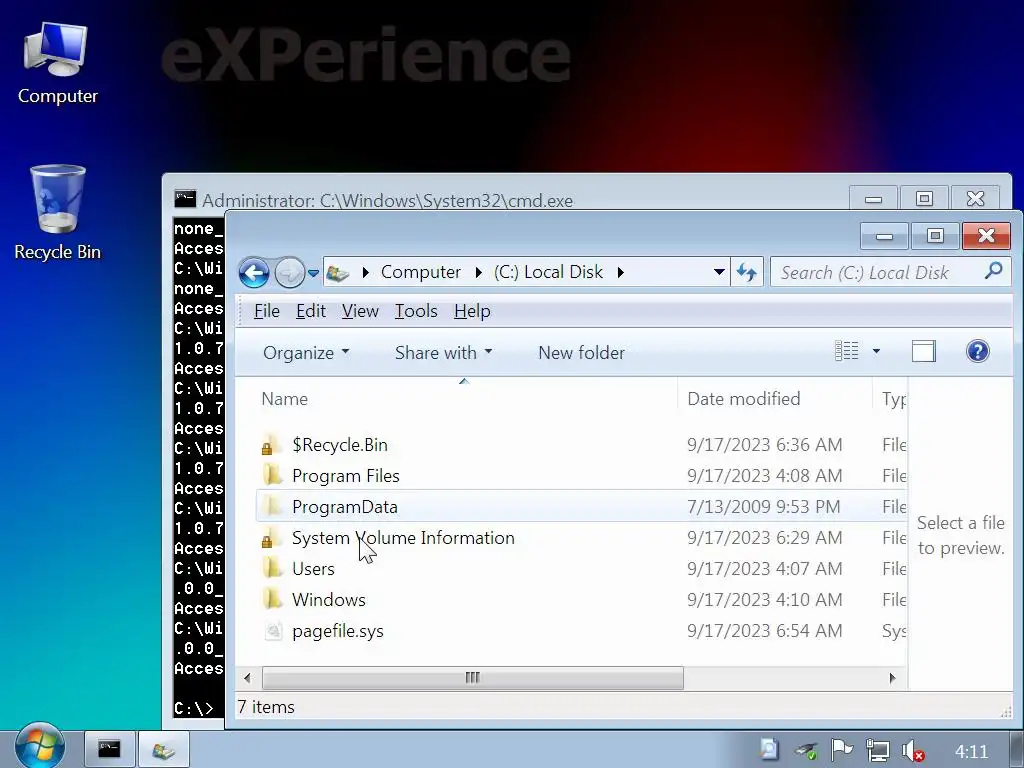Sort by the Name column header
The height and width of the screenshot is (768, 1024).
pyautogui.click(x=465, y=398)
